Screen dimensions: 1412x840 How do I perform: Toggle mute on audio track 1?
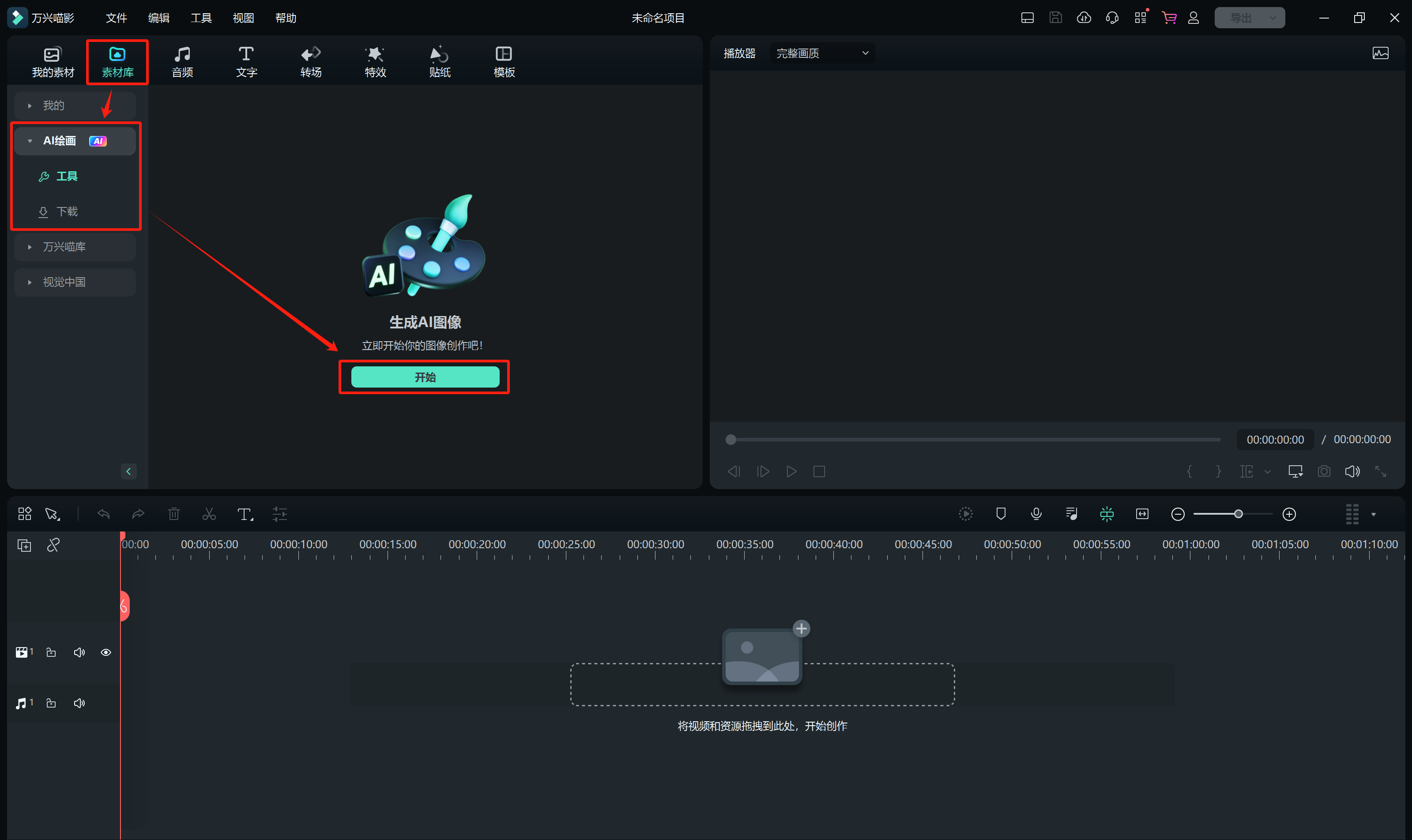[79, 703]
